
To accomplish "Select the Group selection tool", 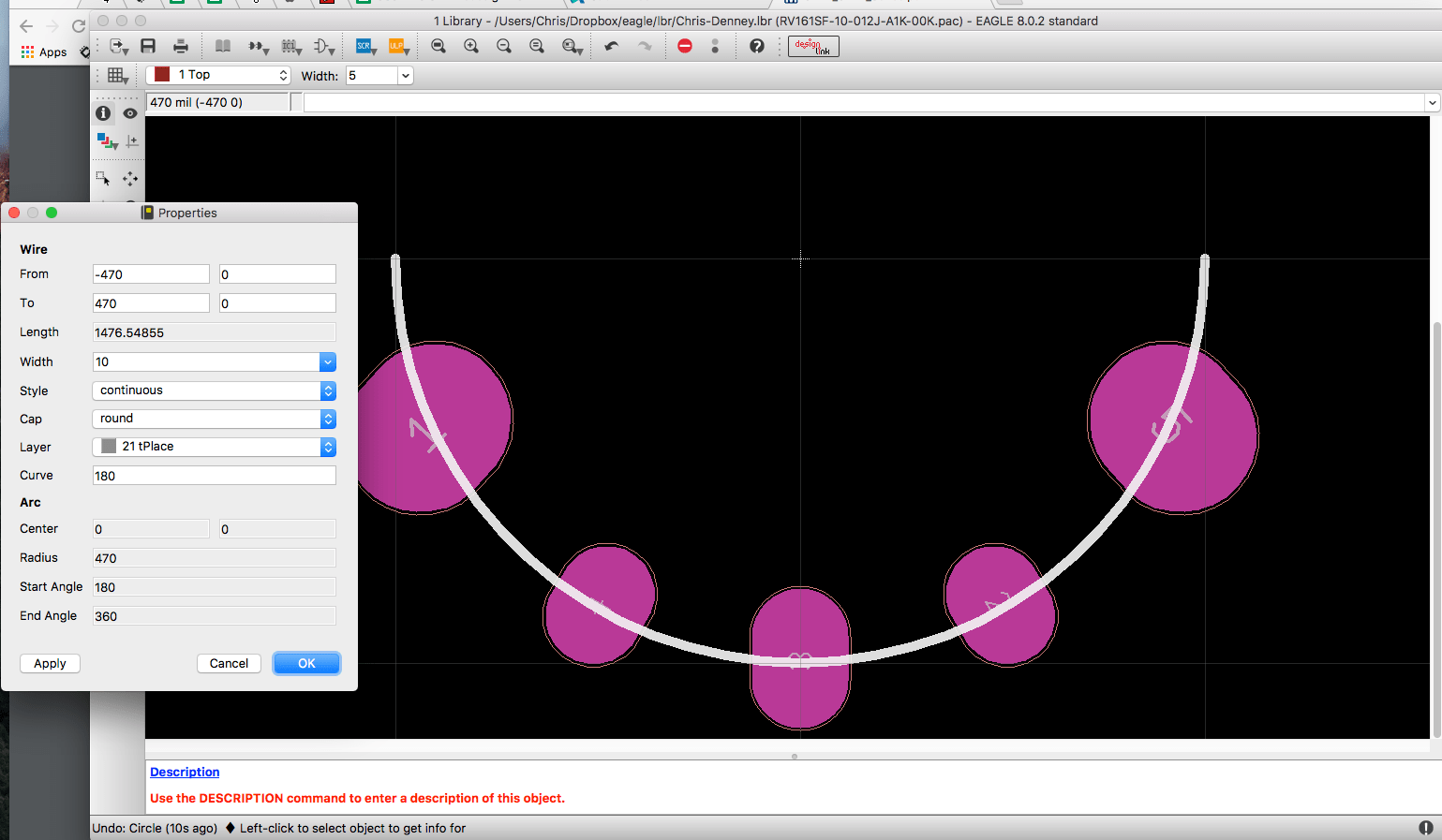I will point(103,179).
